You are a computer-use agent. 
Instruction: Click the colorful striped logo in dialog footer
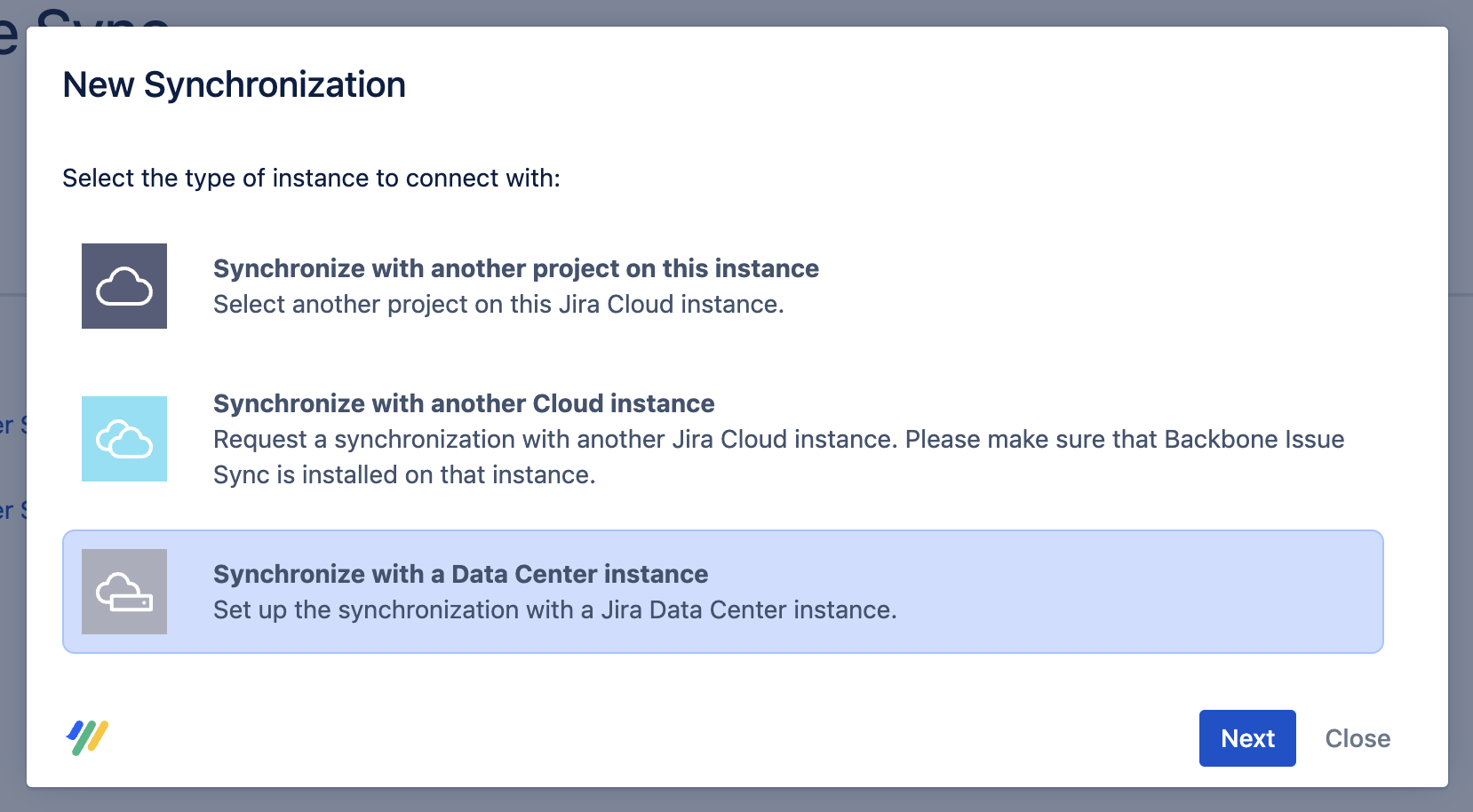(87, 737)
